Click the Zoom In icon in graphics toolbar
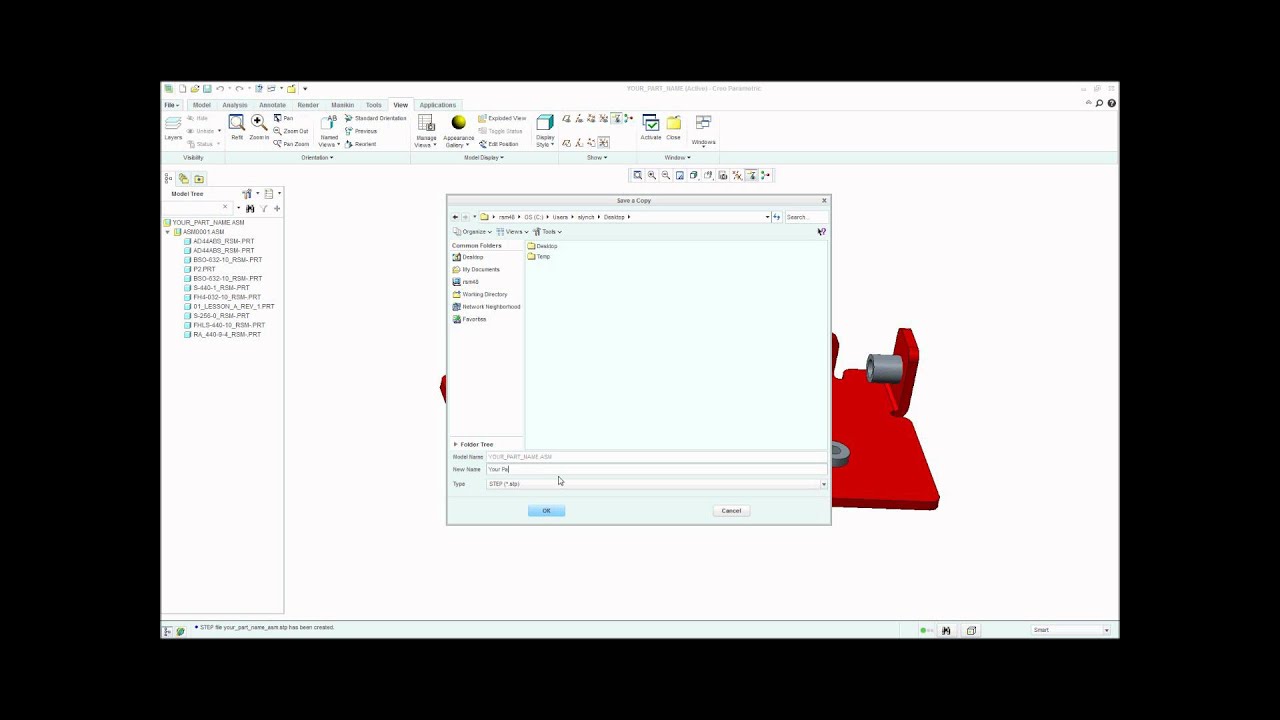The width and height of the screenshot is (1280, 720). pos(652,175)
